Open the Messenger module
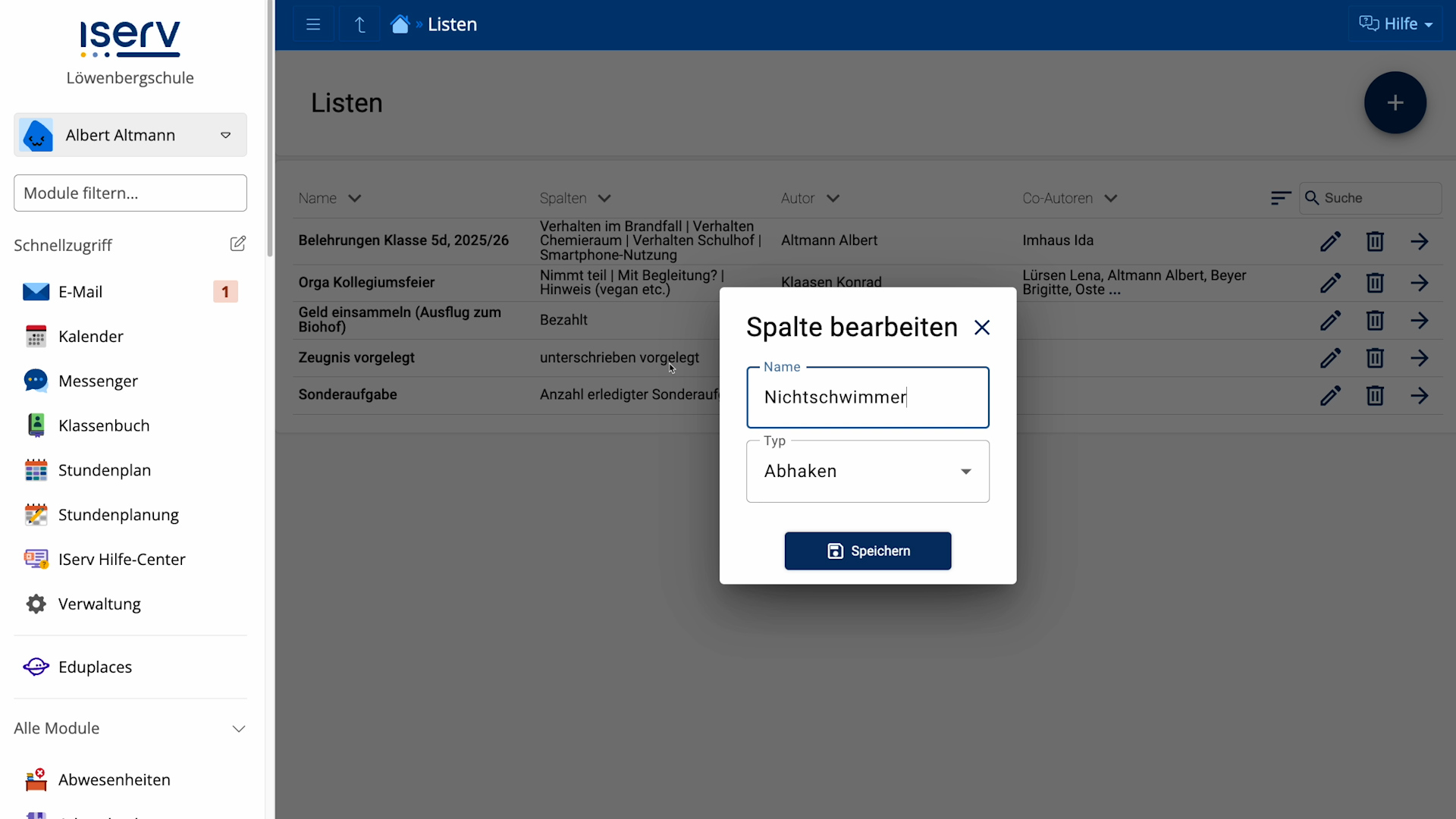The width and height of the screenshot is (1456, 819). [x=99, y=381]
